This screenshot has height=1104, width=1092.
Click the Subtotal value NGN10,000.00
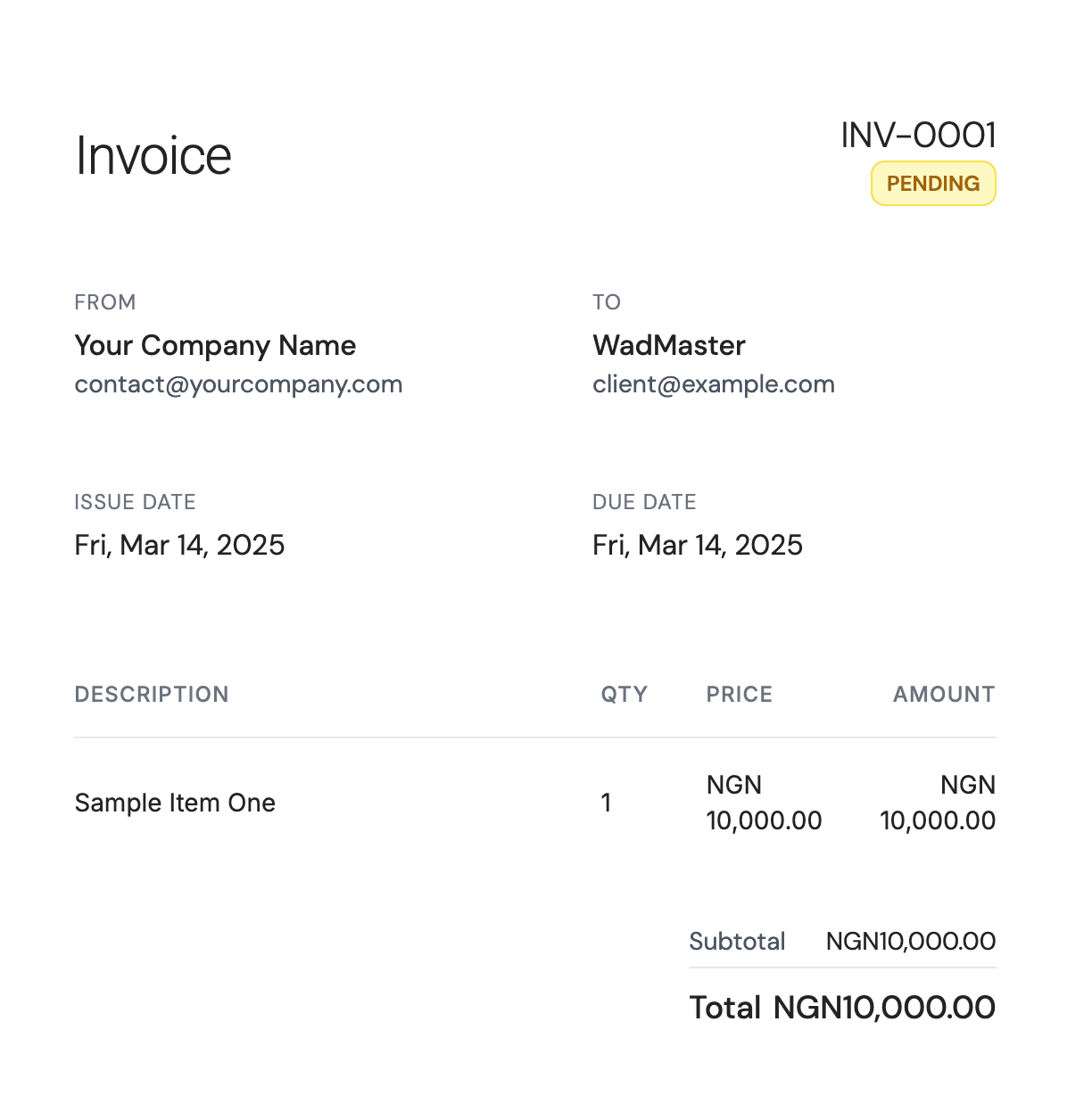click(910, 941)
